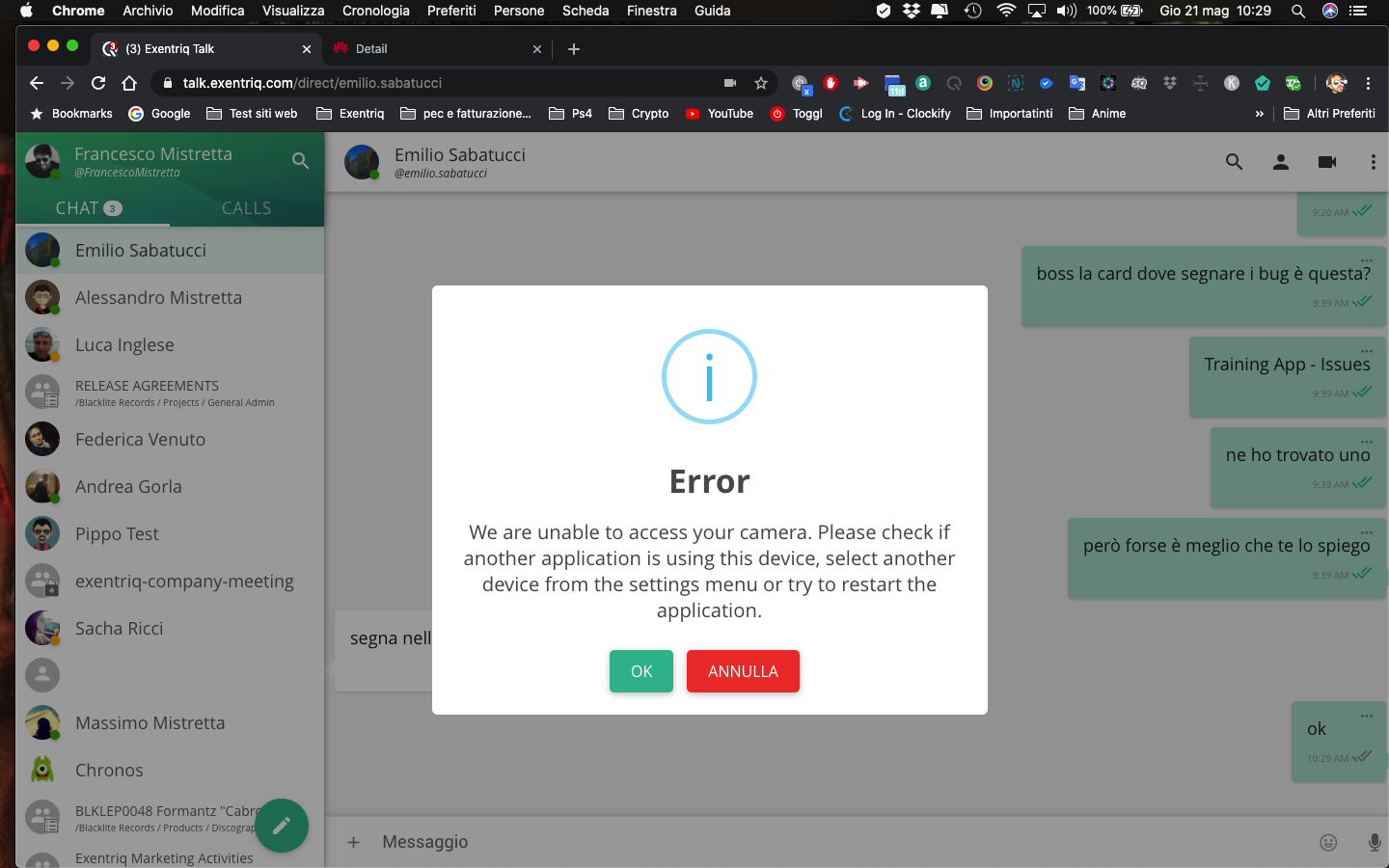Click the green OK button in error dialog

[x=640, y=671]
